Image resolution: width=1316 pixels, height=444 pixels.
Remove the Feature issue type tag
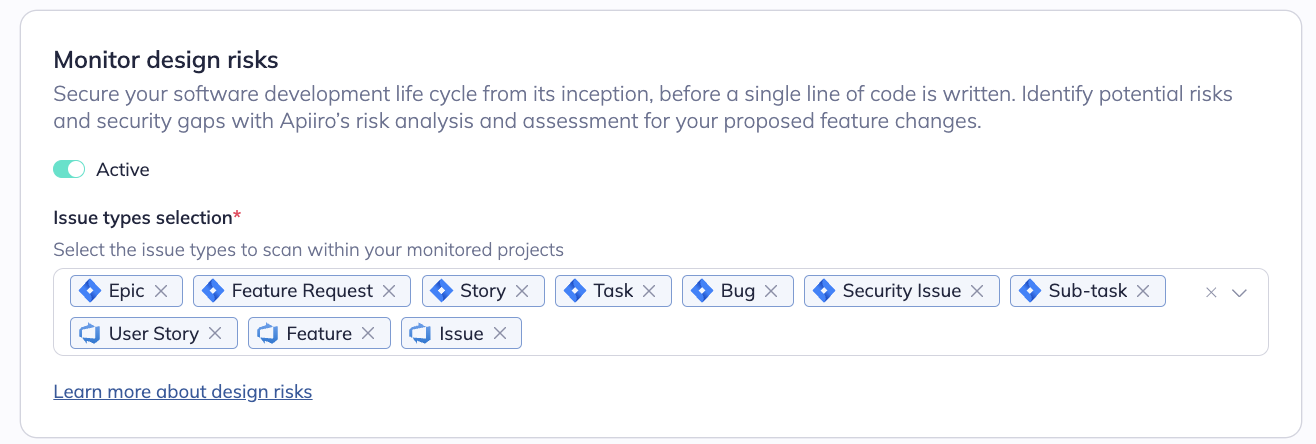[x=368, y=334]
